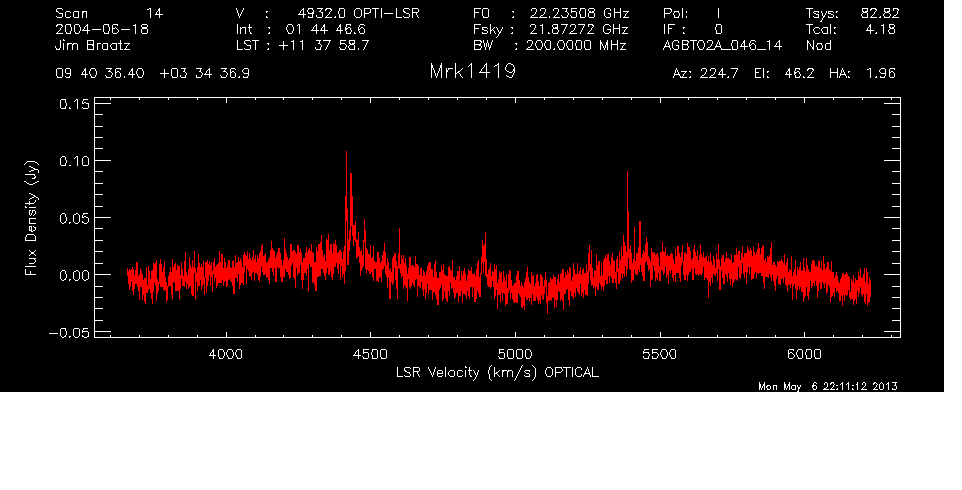Click the LSR Velocity (km/s) OPTICAL axis label
The width and height of the screenshot is (962, 490).
(x=497, y=372)
